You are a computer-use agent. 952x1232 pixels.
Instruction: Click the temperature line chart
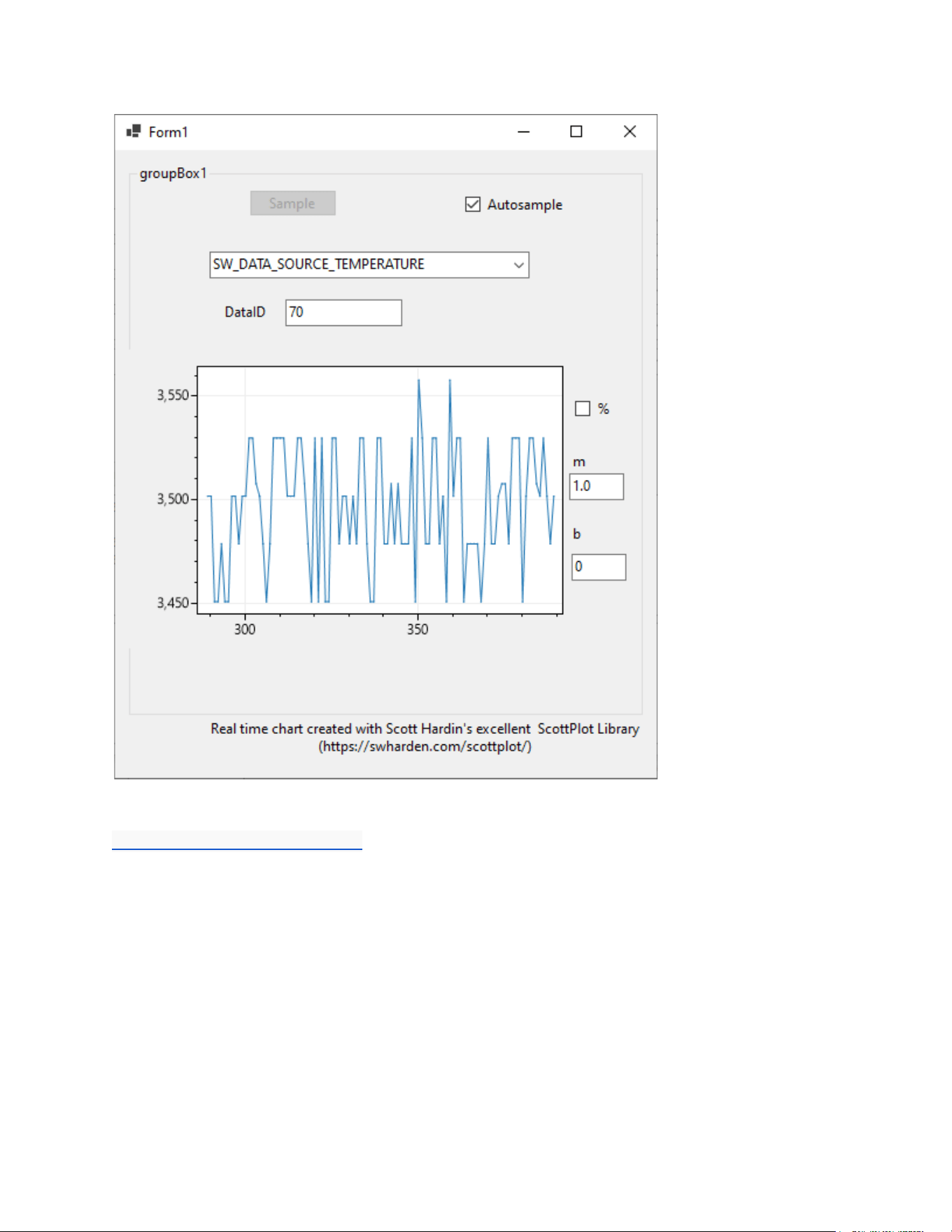coord(380,490)
